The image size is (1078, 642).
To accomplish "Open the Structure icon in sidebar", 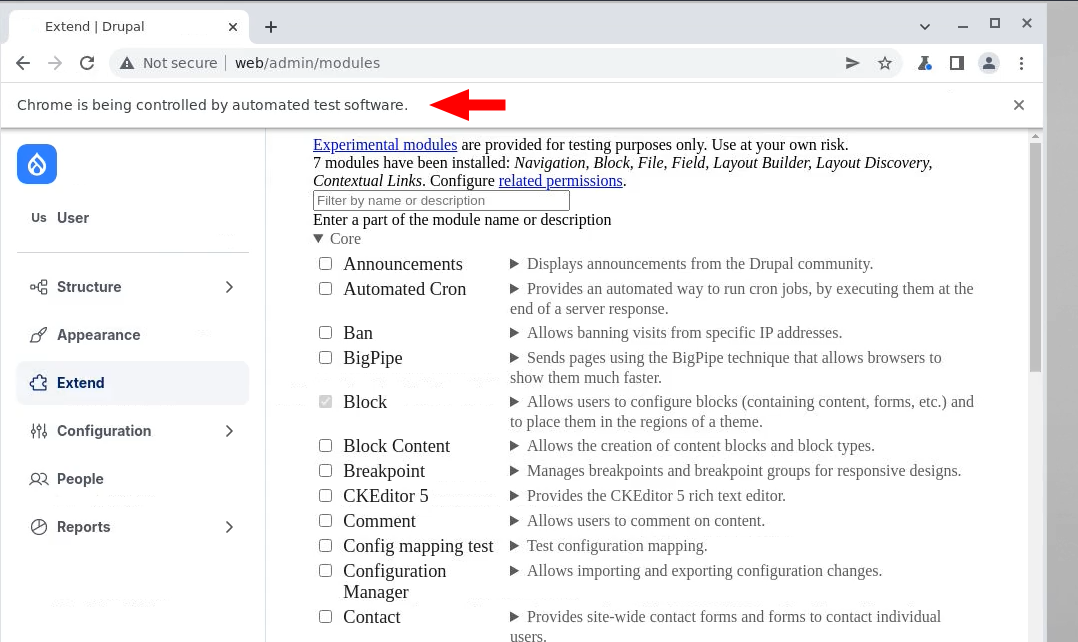I will [38, 287].
